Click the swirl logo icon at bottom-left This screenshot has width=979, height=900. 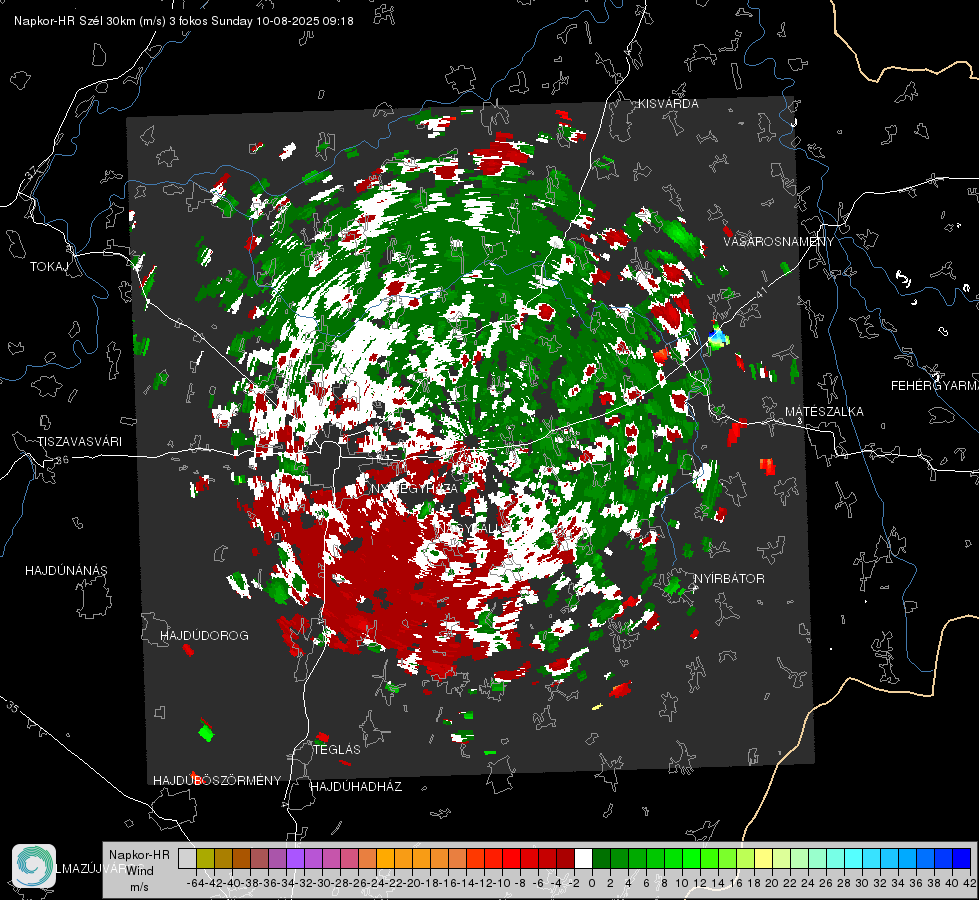34,866
